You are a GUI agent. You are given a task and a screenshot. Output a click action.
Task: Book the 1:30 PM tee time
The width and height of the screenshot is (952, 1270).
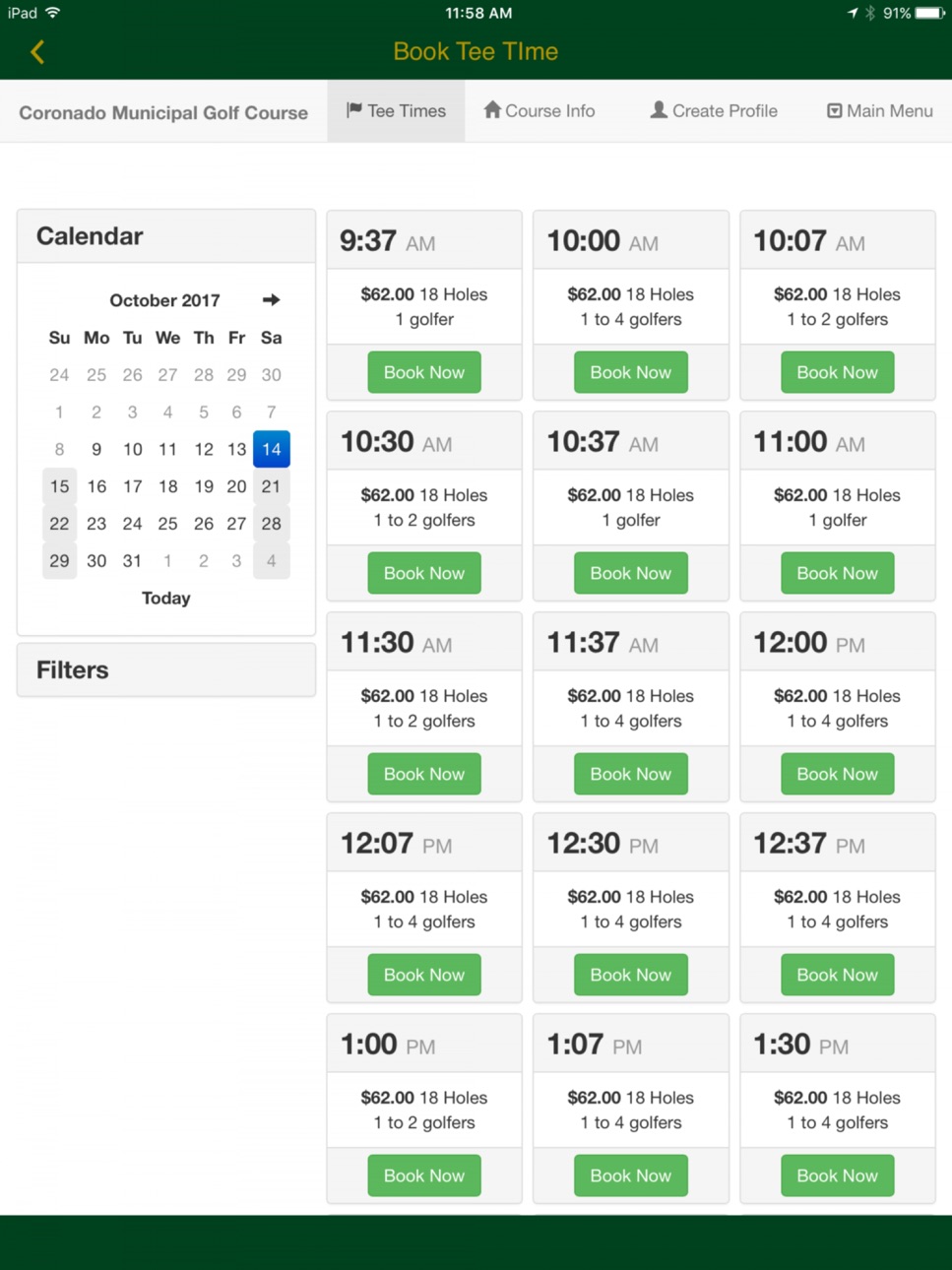click(838, 1175)
